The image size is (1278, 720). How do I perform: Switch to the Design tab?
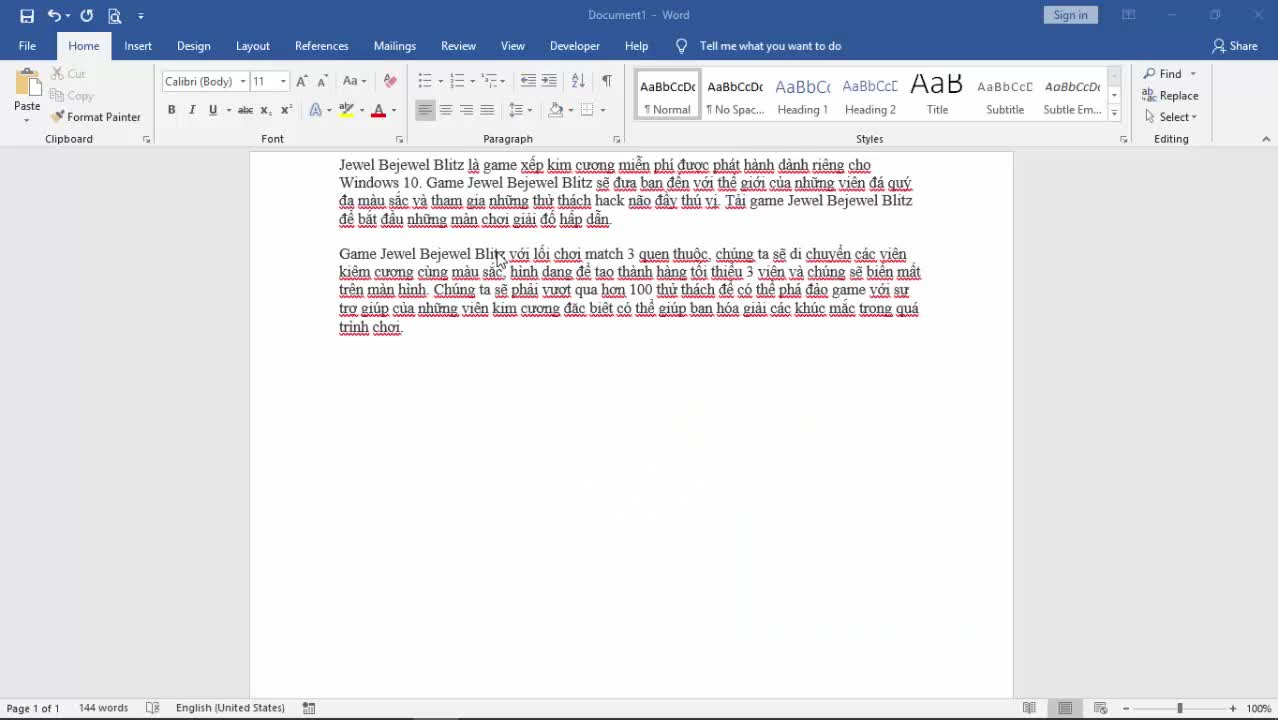click(x=193, y=46)
